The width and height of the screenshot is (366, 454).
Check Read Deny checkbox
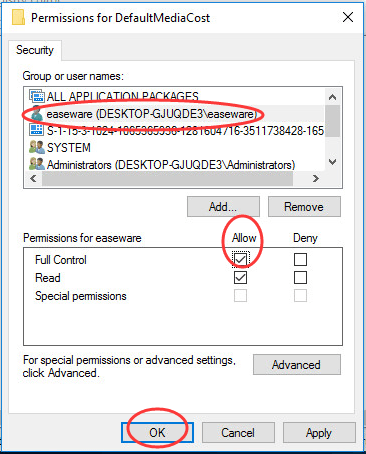[x=300, y=277]
